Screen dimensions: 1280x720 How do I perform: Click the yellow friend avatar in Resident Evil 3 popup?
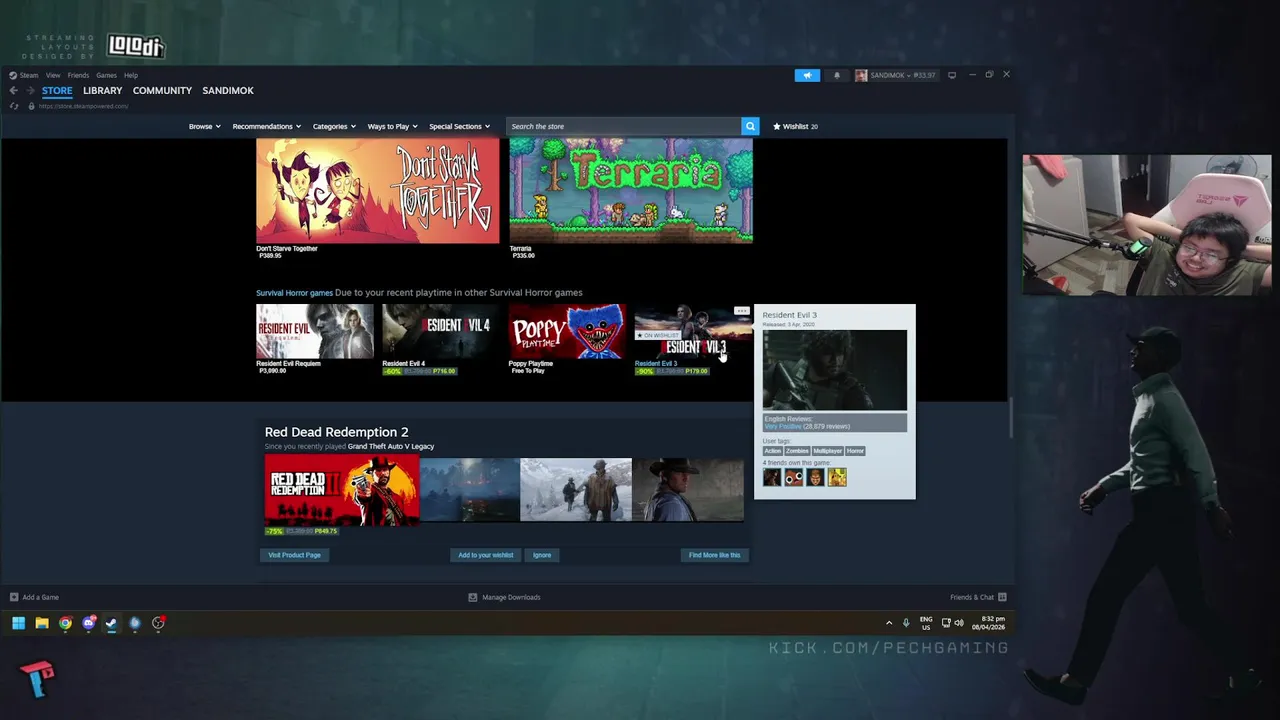coord(837,478)
